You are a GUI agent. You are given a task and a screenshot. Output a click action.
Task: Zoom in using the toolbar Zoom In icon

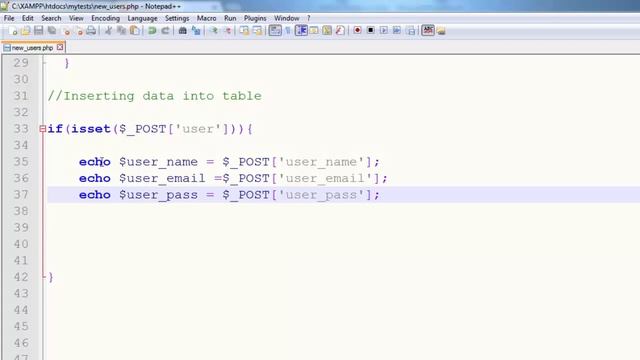click(x=213, y=31)
